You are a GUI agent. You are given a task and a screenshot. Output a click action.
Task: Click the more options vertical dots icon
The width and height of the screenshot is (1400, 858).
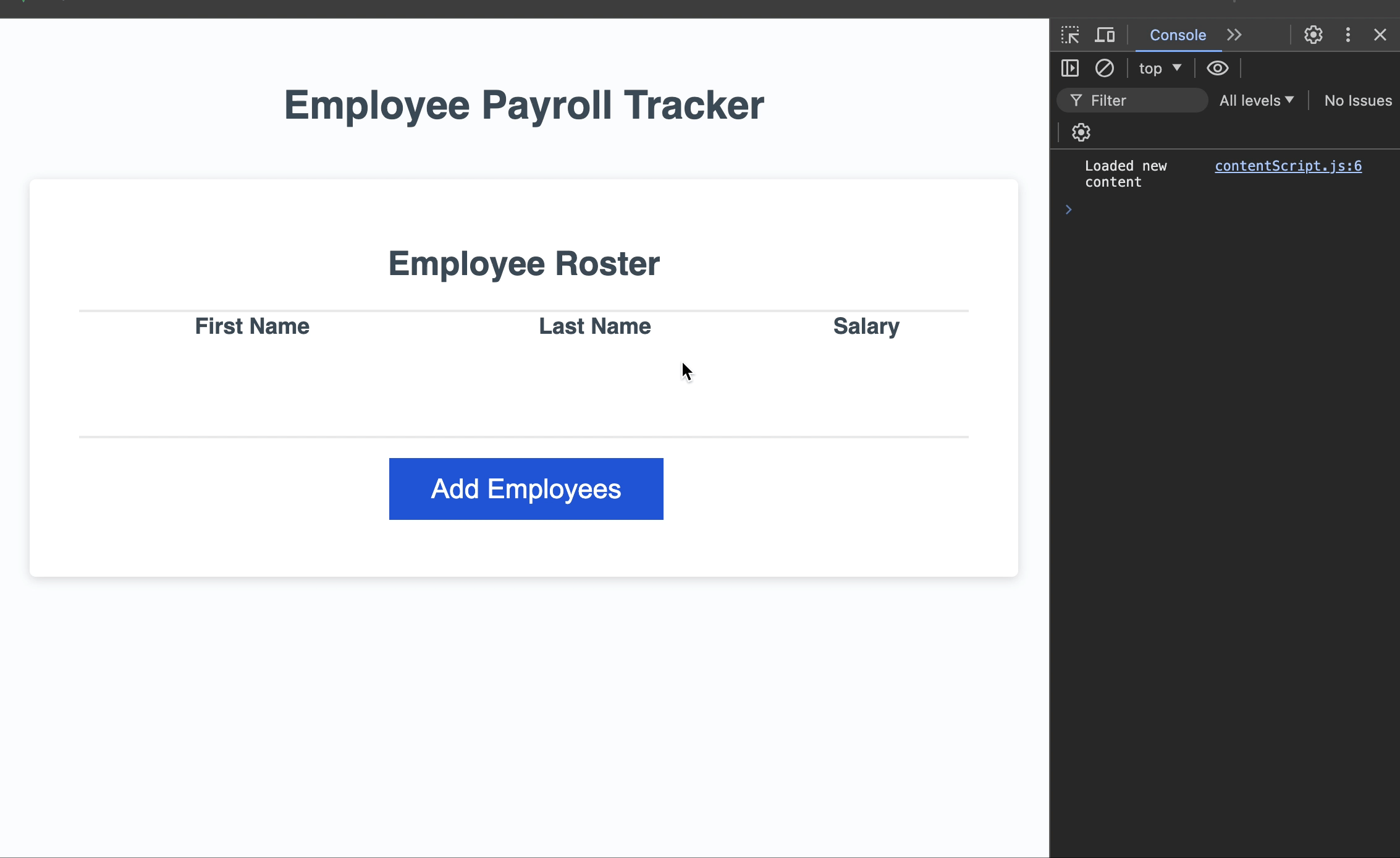(x=1348, y=34)
